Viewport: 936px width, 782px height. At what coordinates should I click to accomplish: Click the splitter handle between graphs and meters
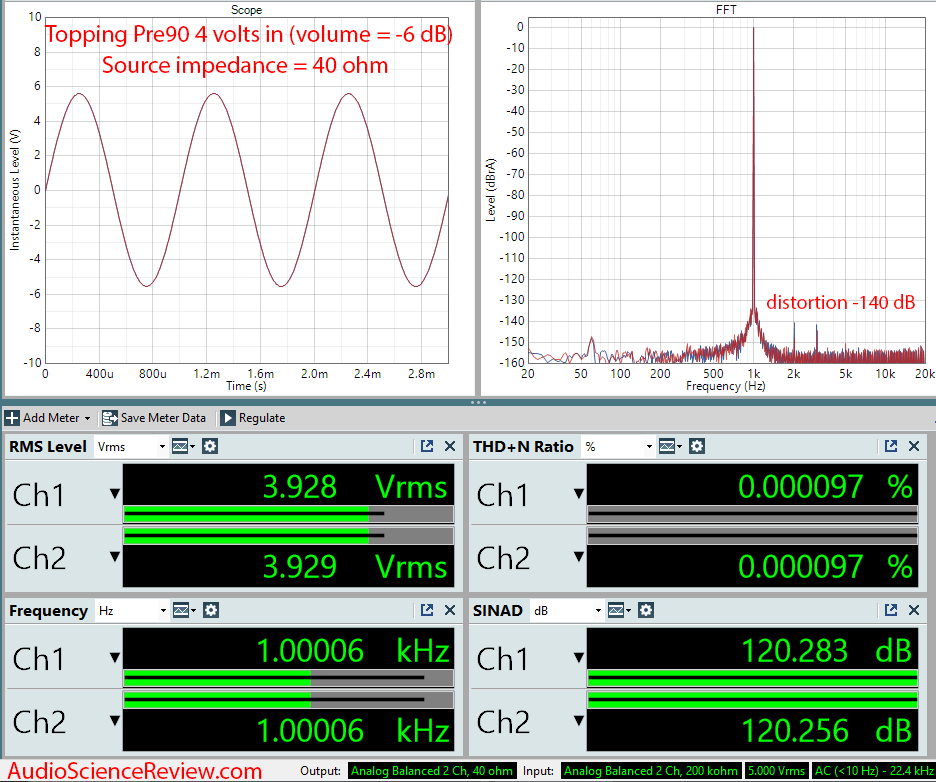[478, 402]
